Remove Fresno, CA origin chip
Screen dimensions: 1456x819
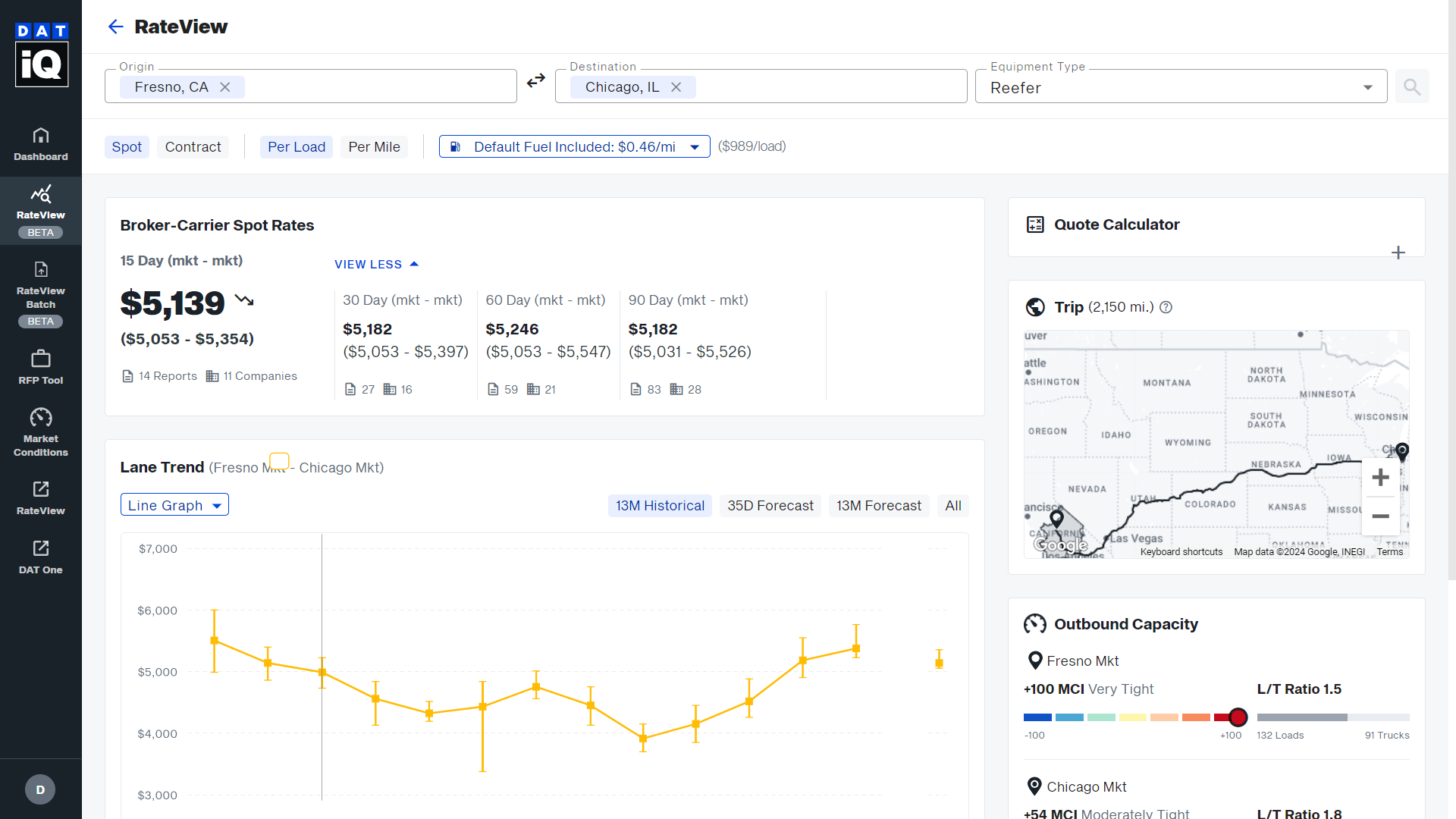pos(225,87)
